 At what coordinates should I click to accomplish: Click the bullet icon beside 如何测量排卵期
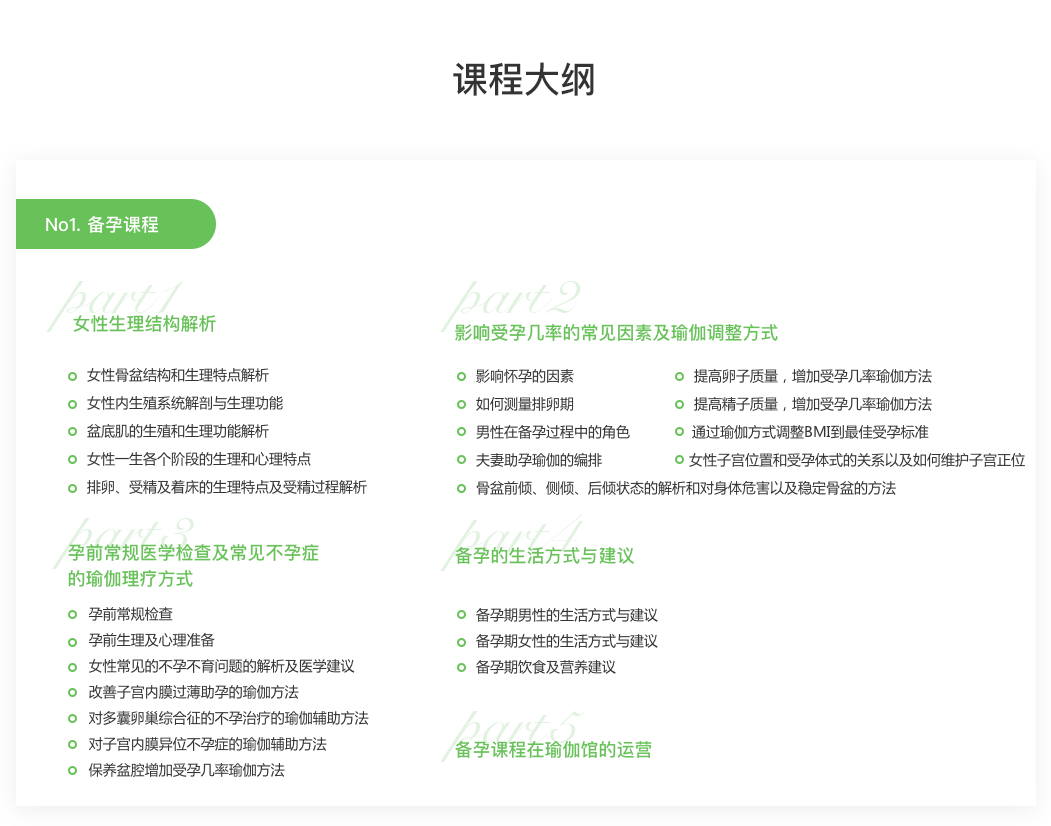462,404
